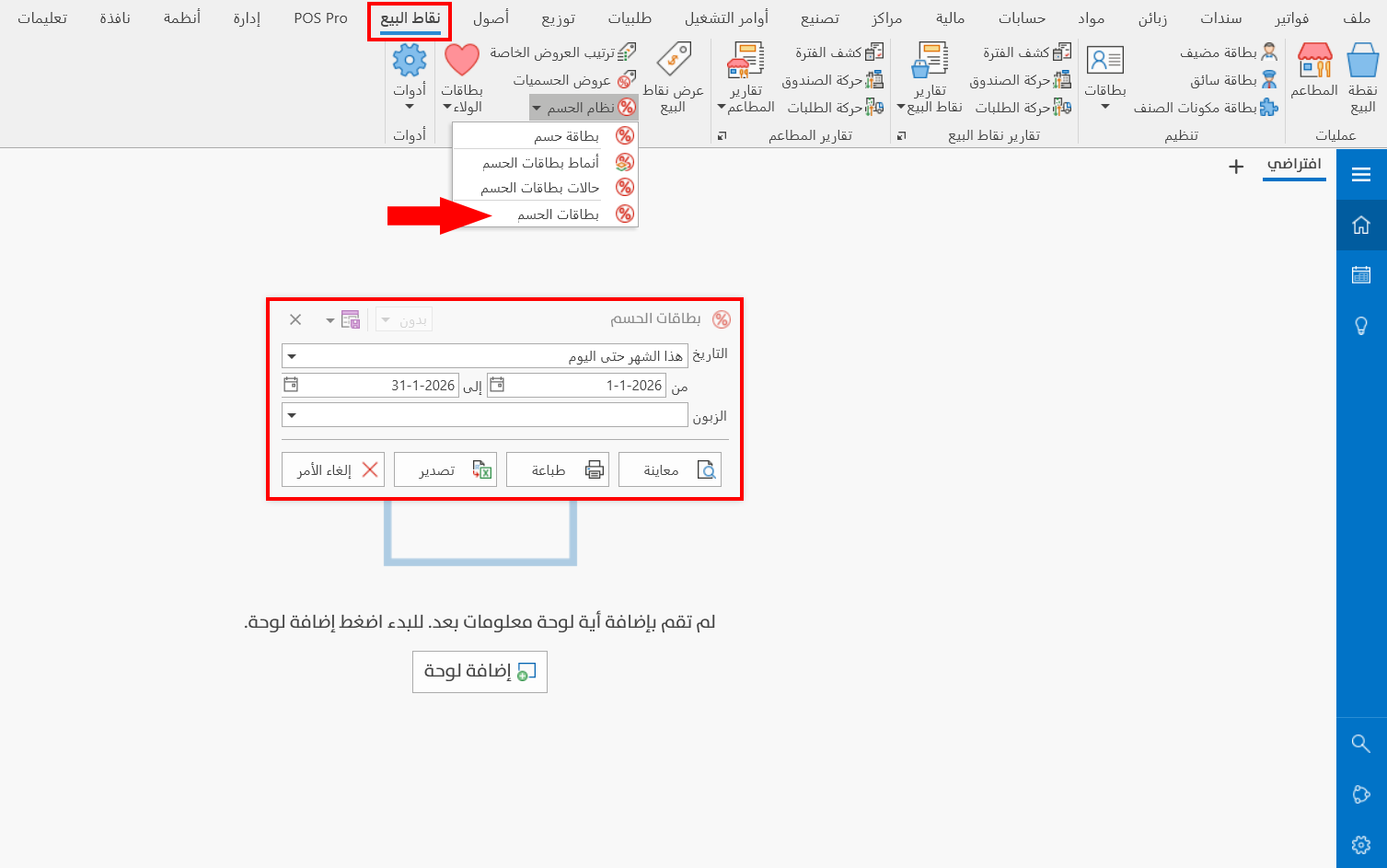Switch to the نقاط البيع ribbon tab
This screenshot has height=868, width=1387.
410,18
